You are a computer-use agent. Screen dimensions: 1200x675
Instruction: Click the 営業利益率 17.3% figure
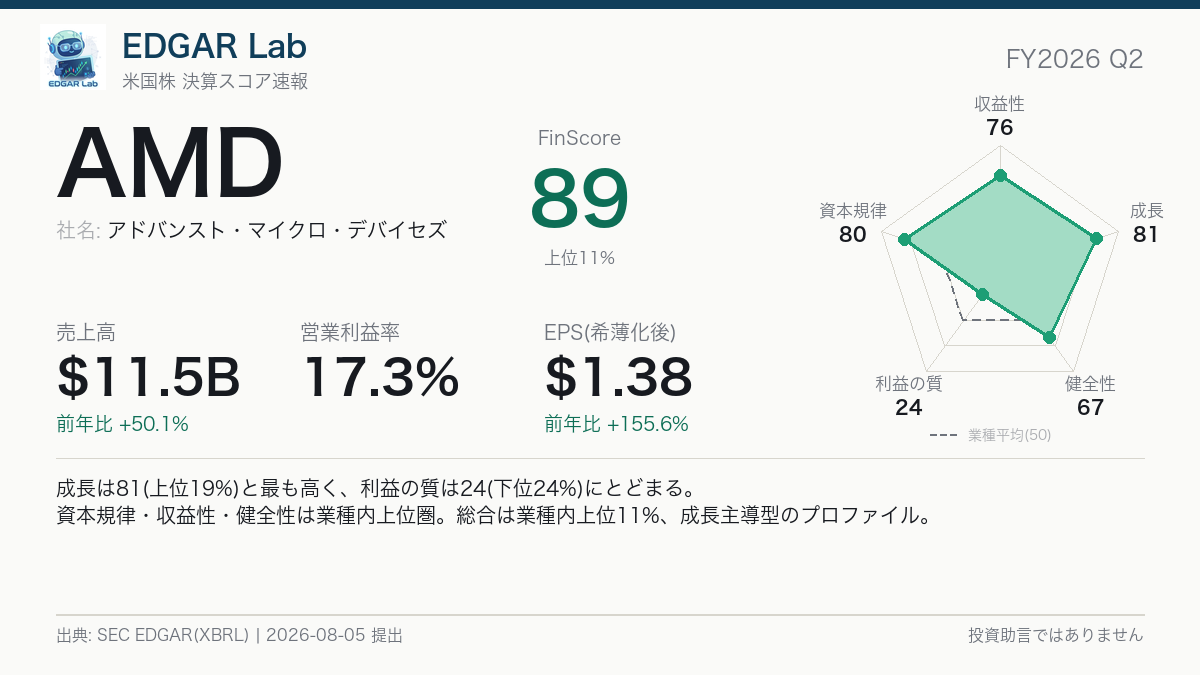[x=380, y=377]
